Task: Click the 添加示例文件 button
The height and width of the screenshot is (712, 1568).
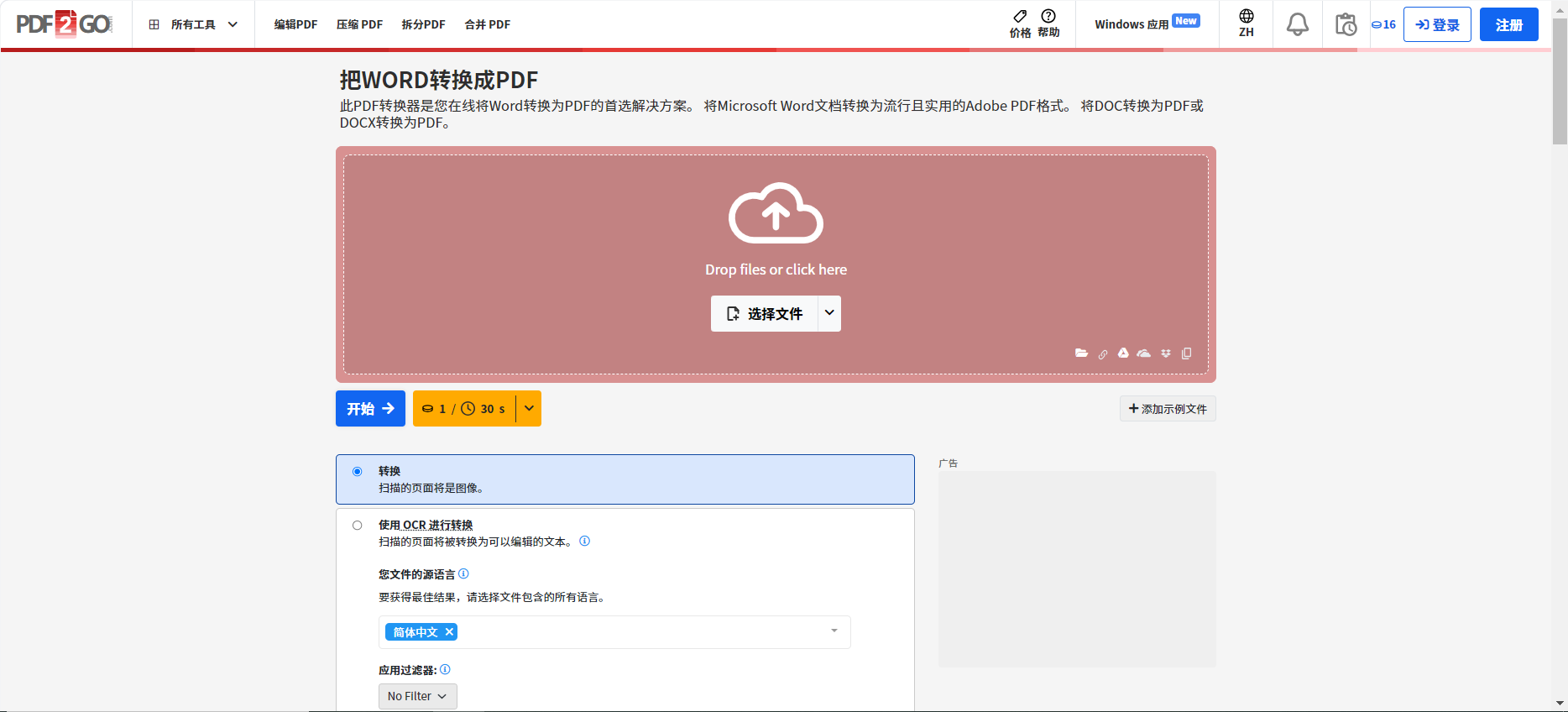Action: (x=1167, y=409)
